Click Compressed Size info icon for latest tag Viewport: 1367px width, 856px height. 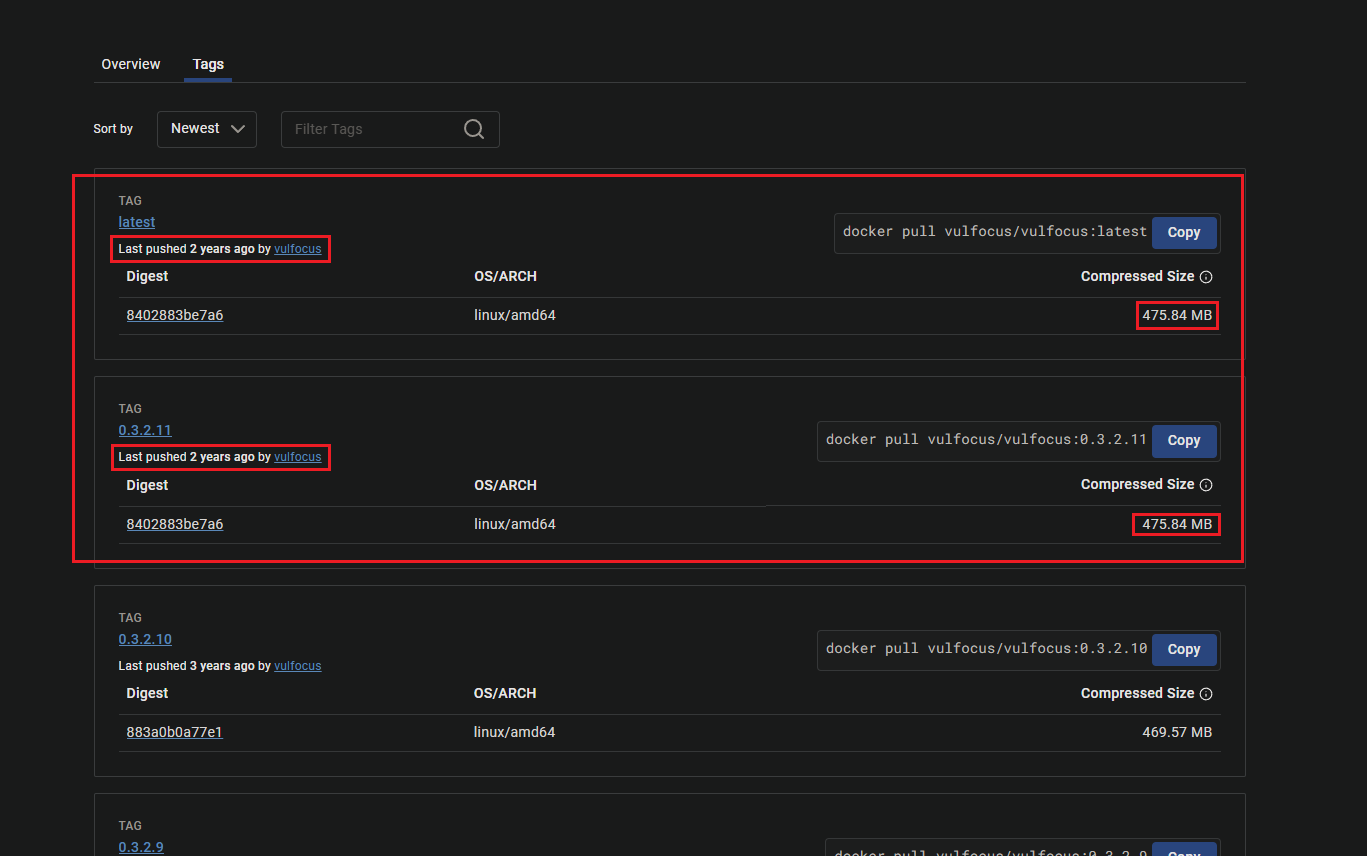(x=1206, y=277)
